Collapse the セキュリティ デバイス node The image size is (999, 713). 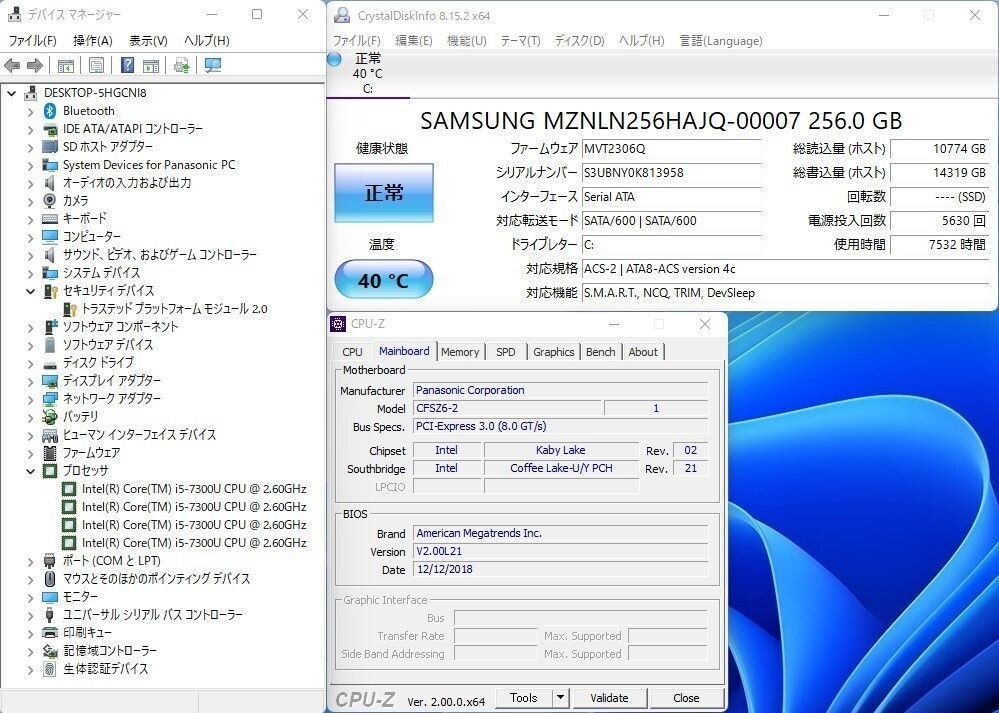click(30, 291)
